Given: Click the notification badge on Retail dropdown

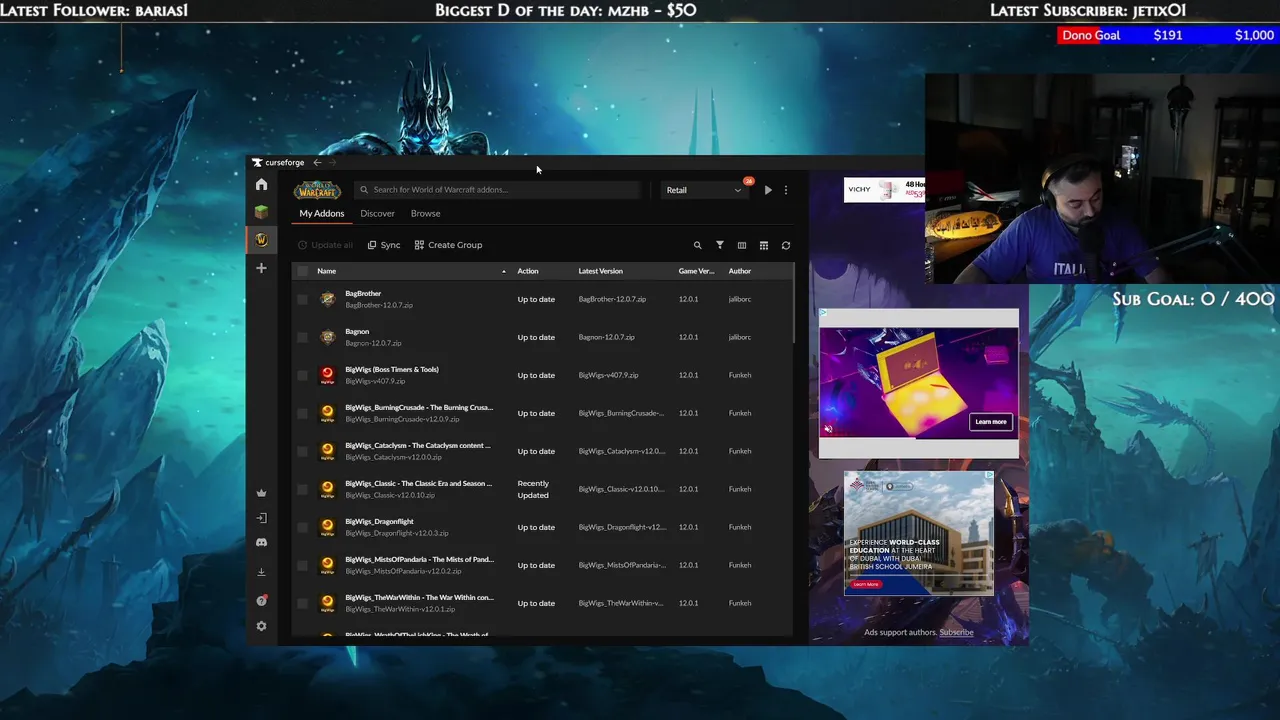Looking at the screenshot, I should click(x=748, y=181).
